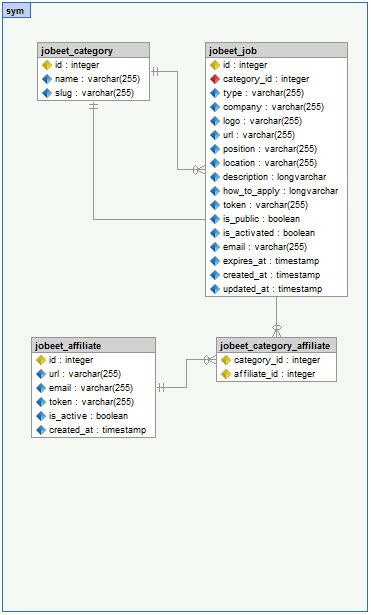371x615 pixels.
Task: Click the yellow primary key icon in jobeet_category
Action: [47, 65]
